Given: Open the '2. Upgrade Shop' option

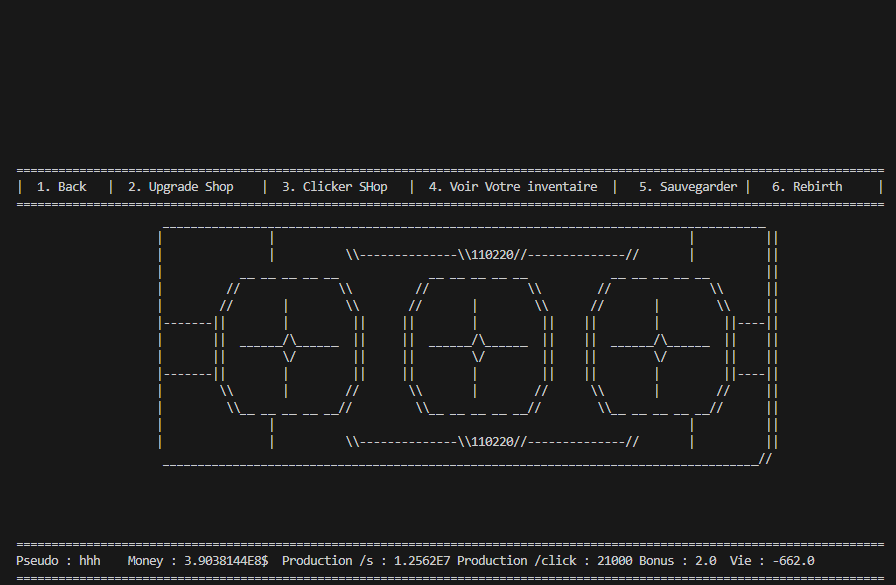Looking at the screenshot, I should pos(180,187).
